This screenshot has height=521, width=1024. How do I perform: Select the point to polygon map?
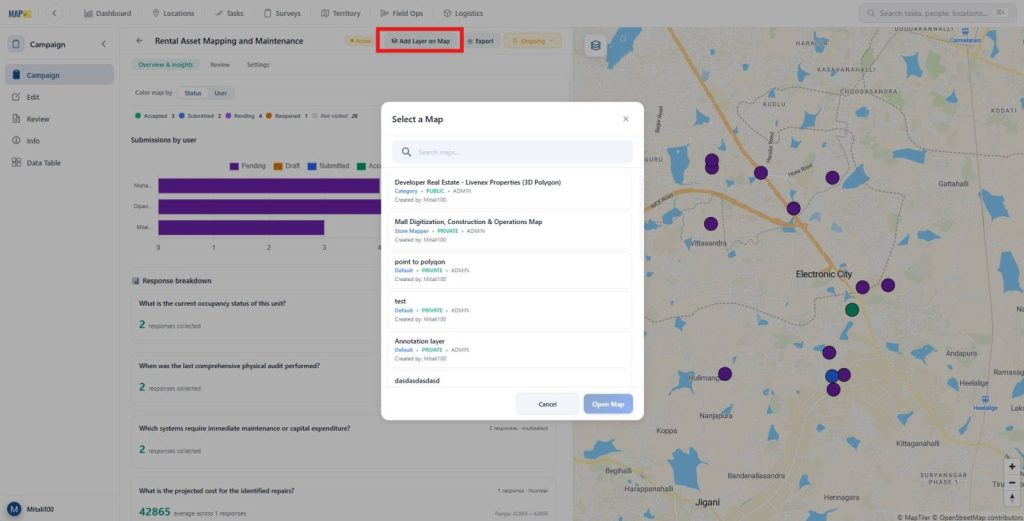[510, 270]
